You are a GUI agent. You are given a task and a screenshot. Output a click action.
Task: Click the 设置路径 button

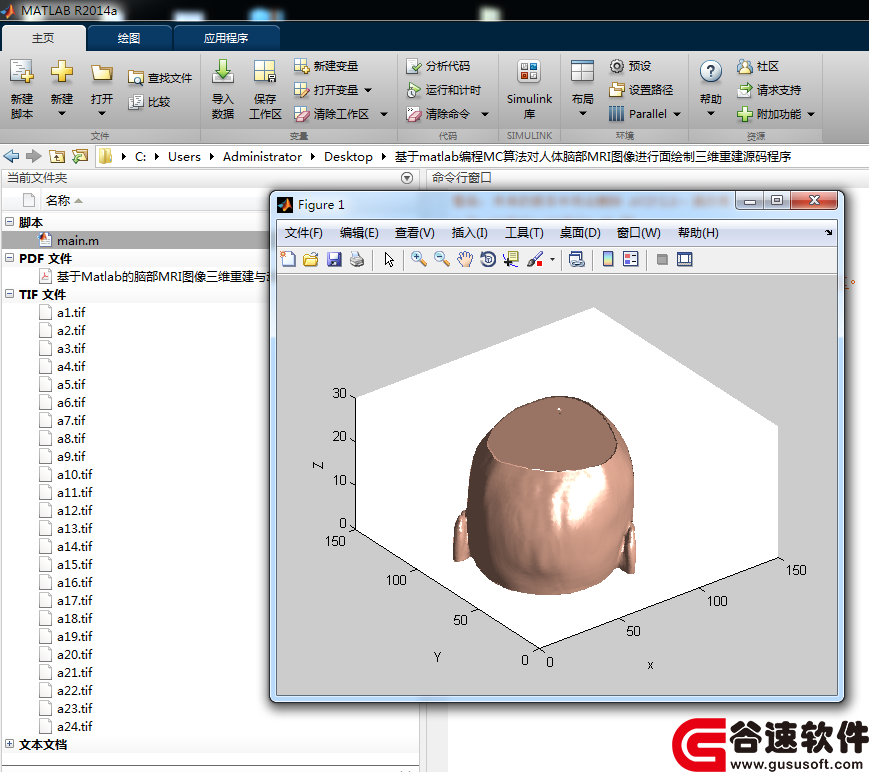click(x=641, y=90)
